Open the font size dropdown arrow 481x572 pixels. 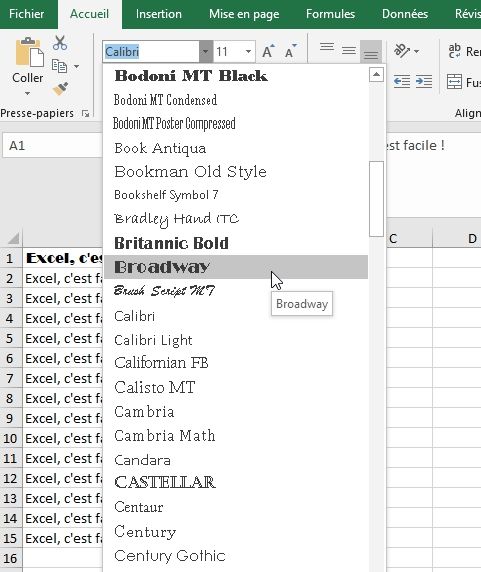tap(248, 51)
